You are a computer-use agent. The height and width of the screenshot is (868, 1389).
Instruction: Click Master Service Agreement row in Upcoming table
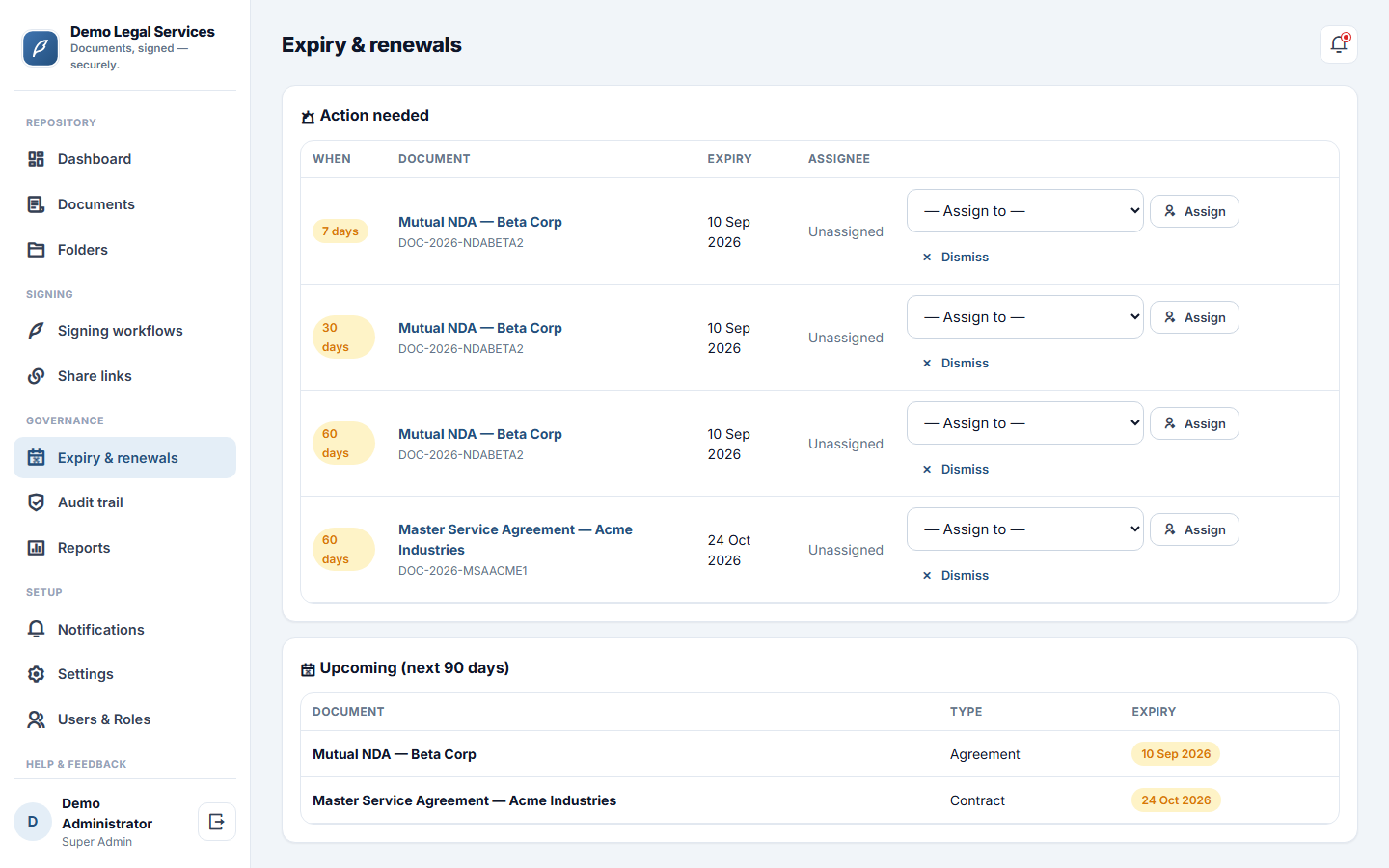820,800
